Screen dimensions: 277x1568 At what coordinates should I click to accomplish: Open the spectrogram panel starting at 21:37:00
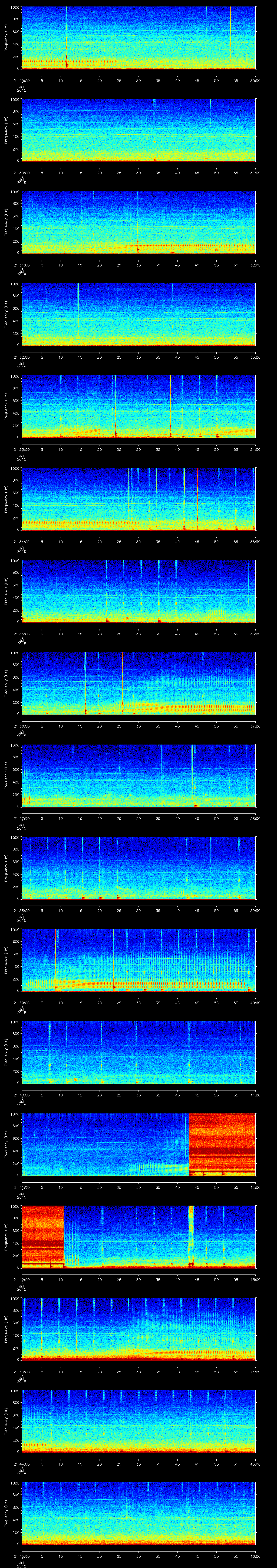(139, 775)
